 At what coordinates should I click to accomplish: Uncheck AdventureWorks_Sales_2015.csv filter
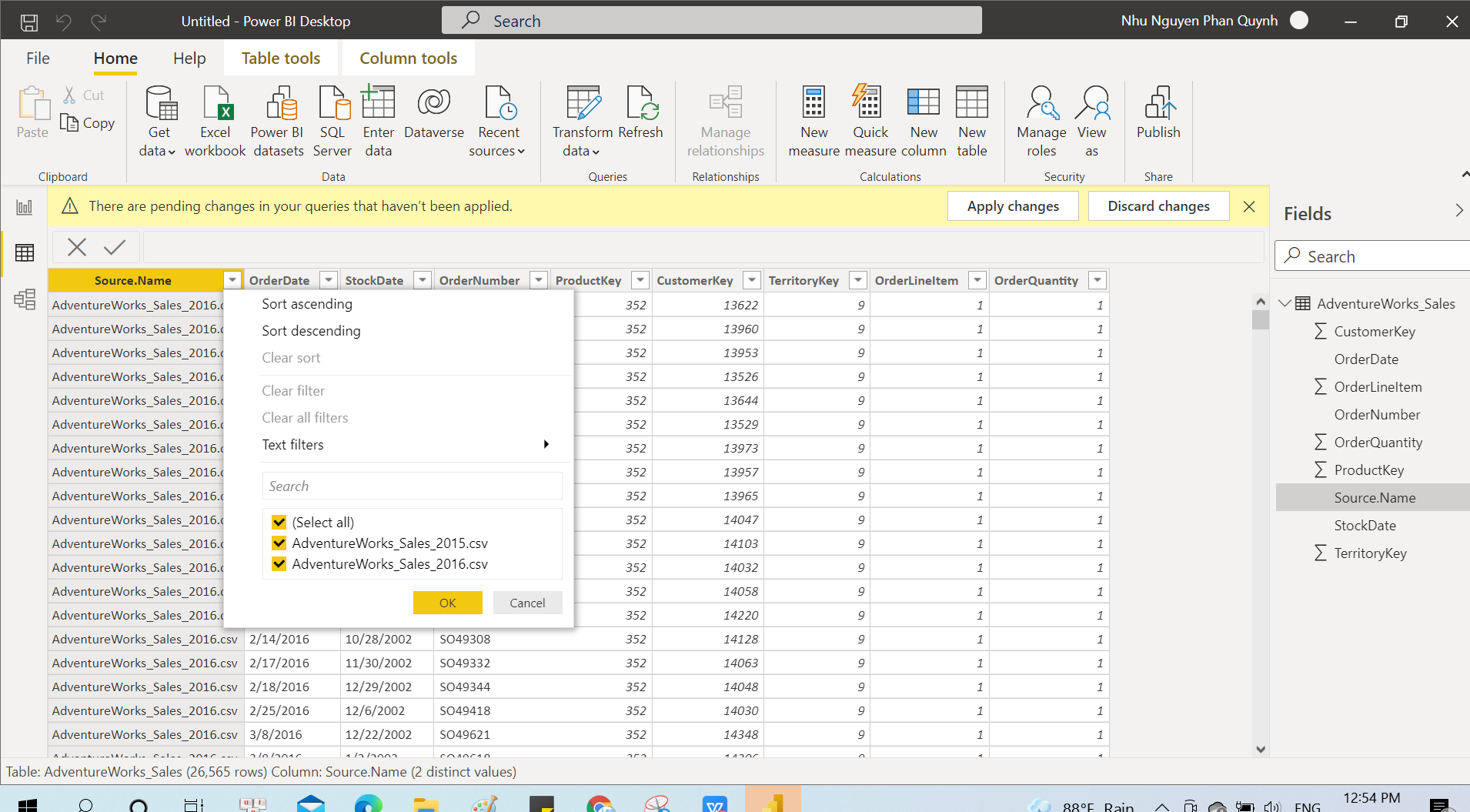[279, 543]
